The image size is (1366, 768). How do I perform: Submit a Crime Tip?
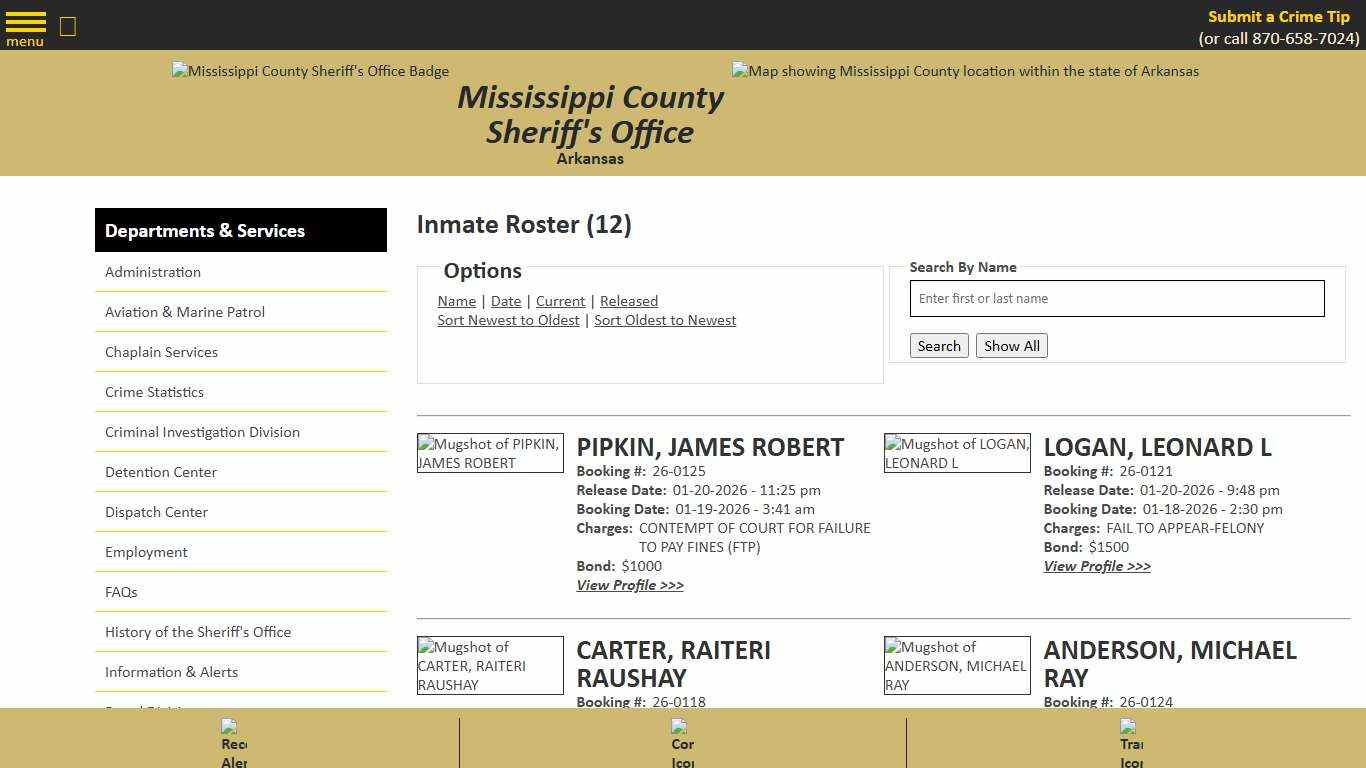point(1278,16)
